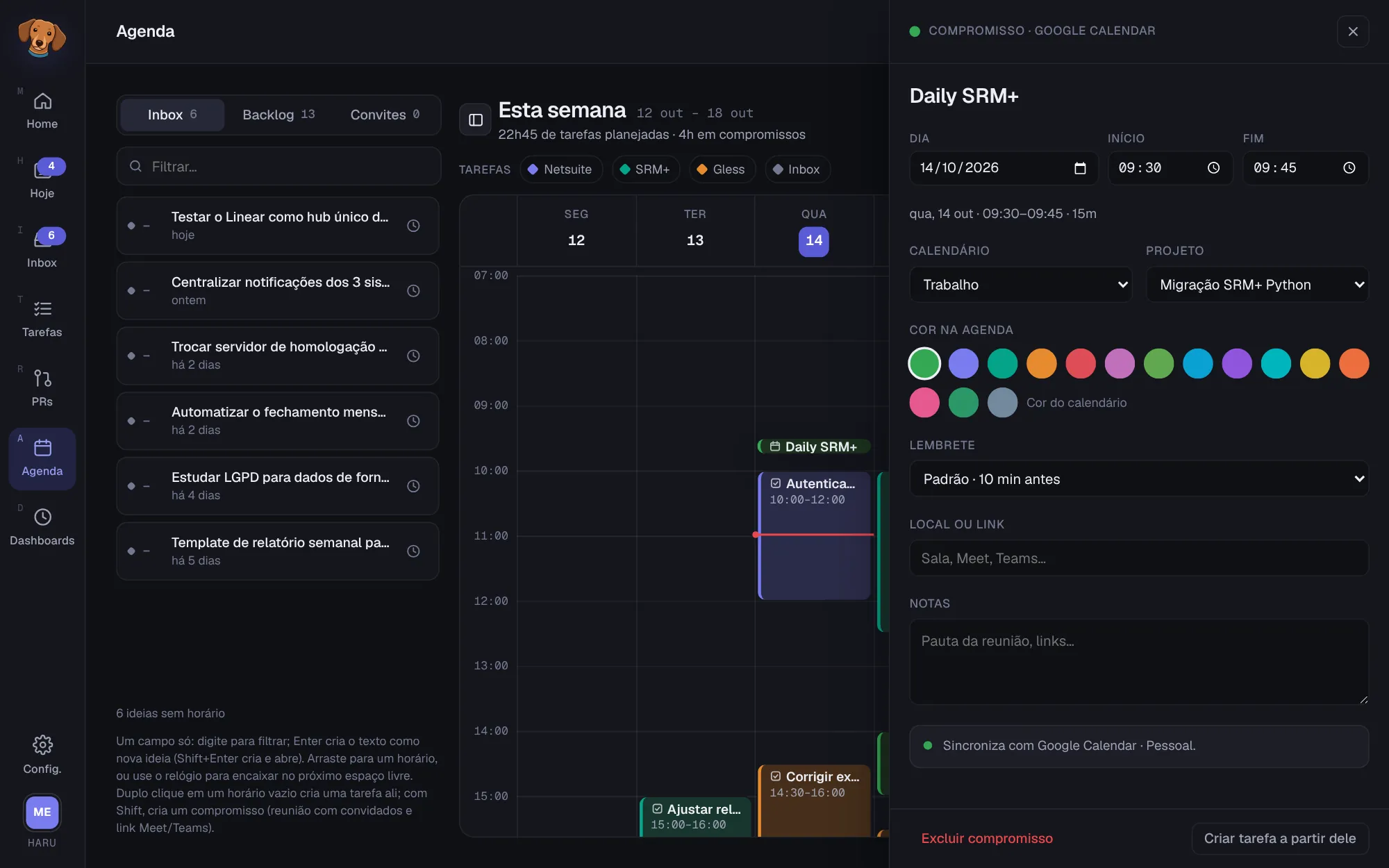
Task: Select day 13 TER column header
Action: point(695,230)
